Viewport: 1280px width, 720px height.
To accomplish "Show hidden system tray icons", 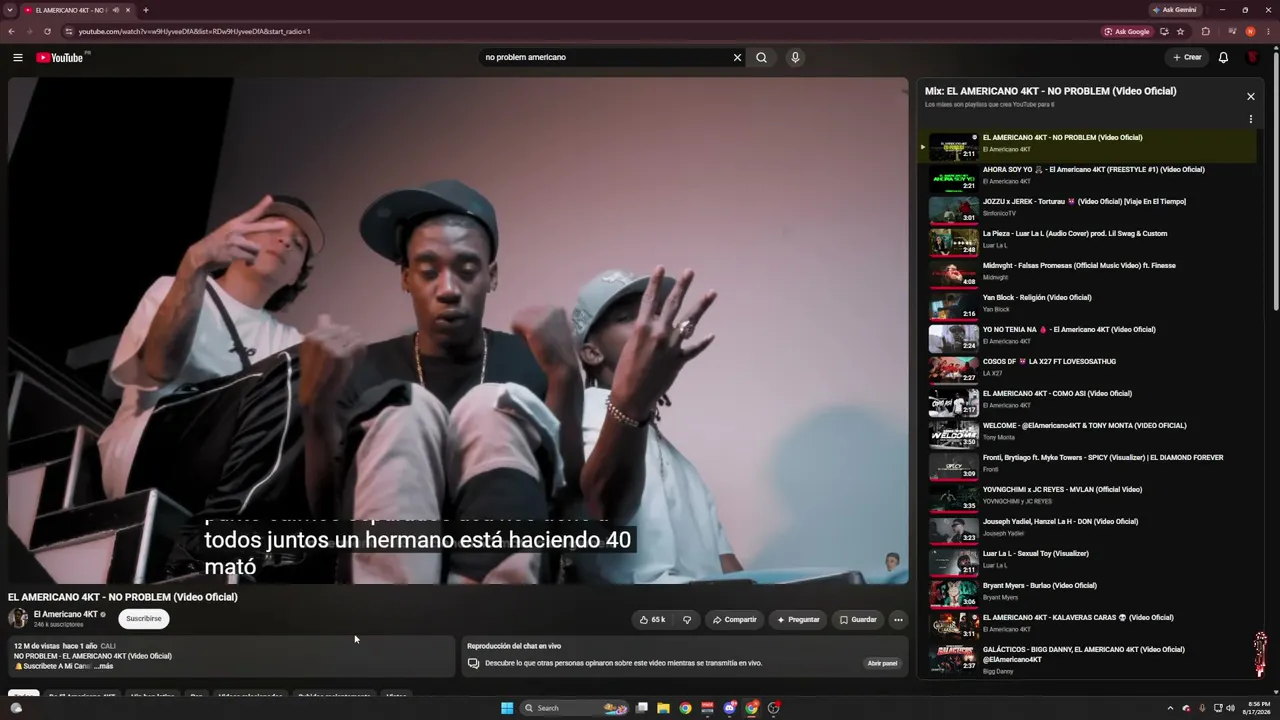I will [1170, 708].
